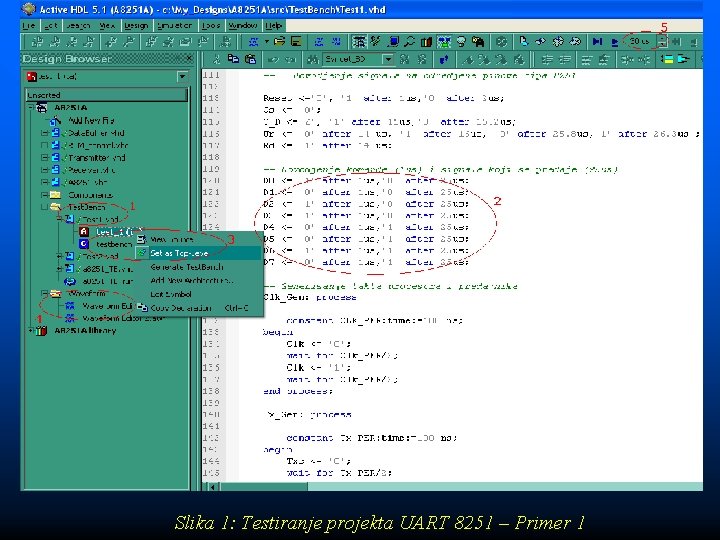This screenshot has height=540, width=720.
Task: Click the simulation time spinner next to 30 us
Action: pos(661,42)
